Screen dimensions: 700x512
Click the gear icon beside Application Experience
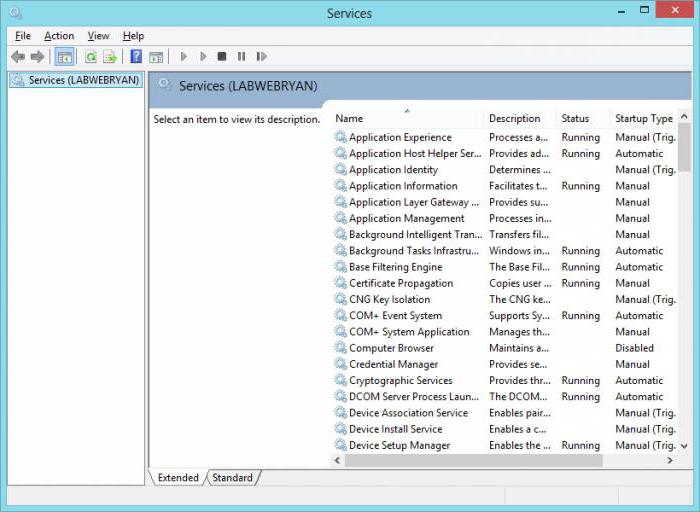(x=341, y=137)
